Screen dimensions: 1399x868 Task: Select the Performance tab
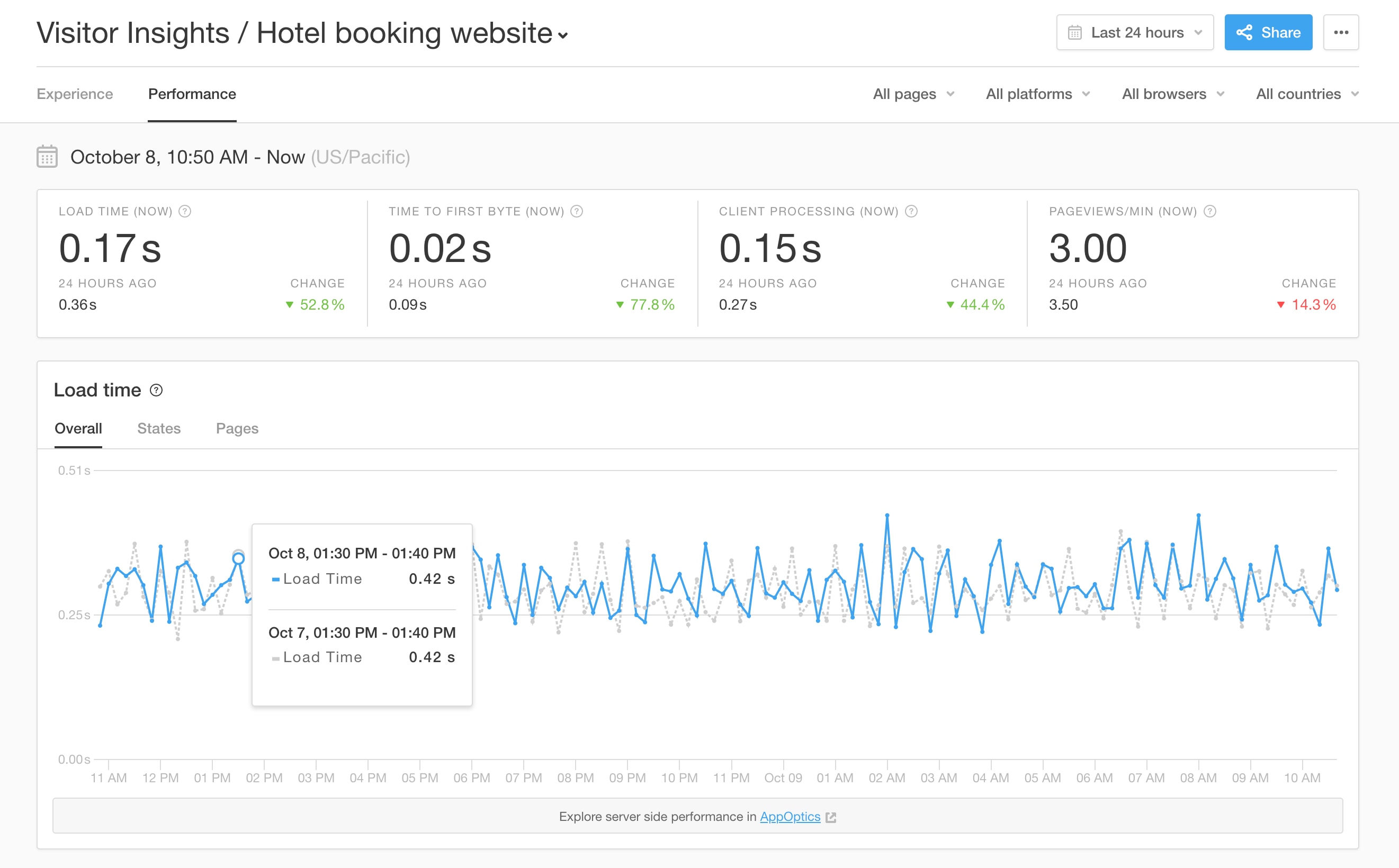click(x=192, y=94)
